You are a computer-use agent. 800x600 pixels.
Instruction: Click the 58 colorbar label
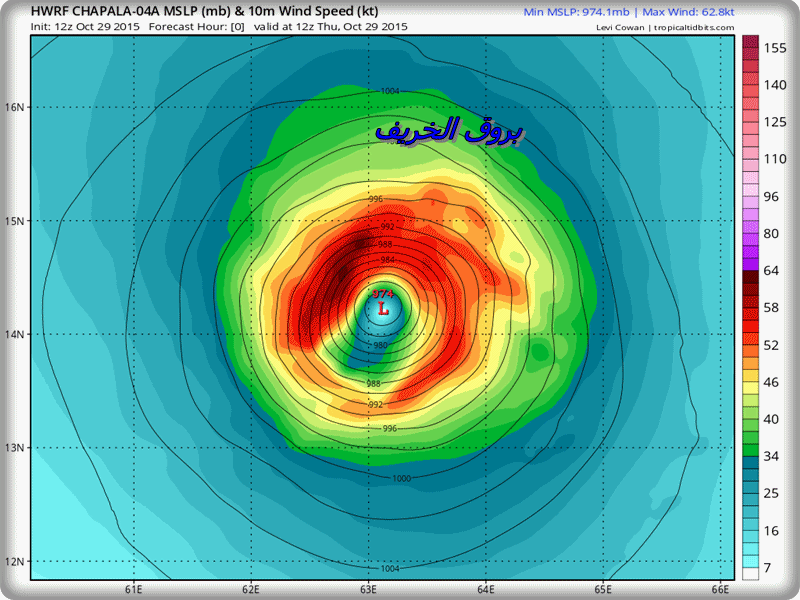click(x=771, y=308)
